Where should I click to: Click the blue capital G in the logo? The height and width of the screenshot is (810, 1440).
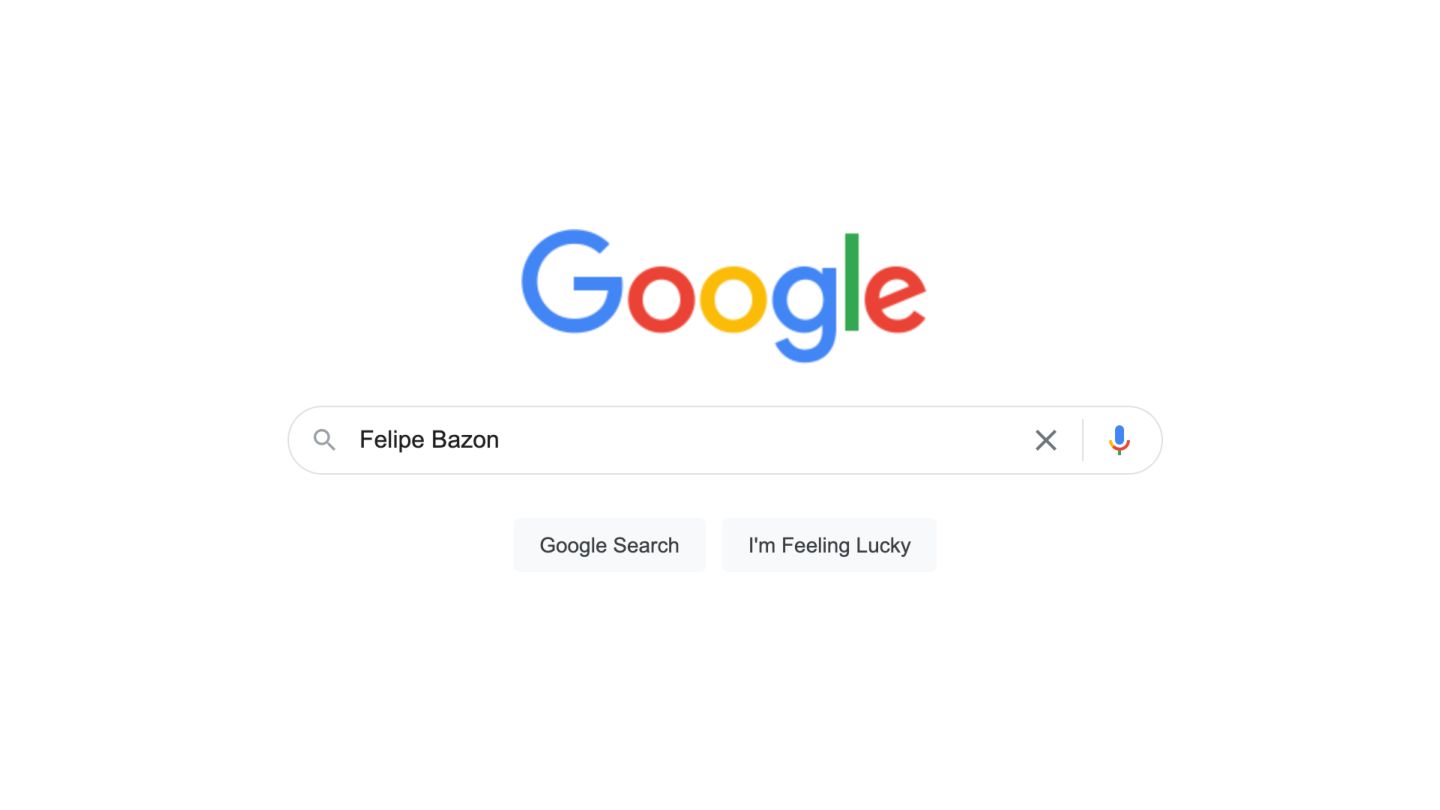coord(572,282)
